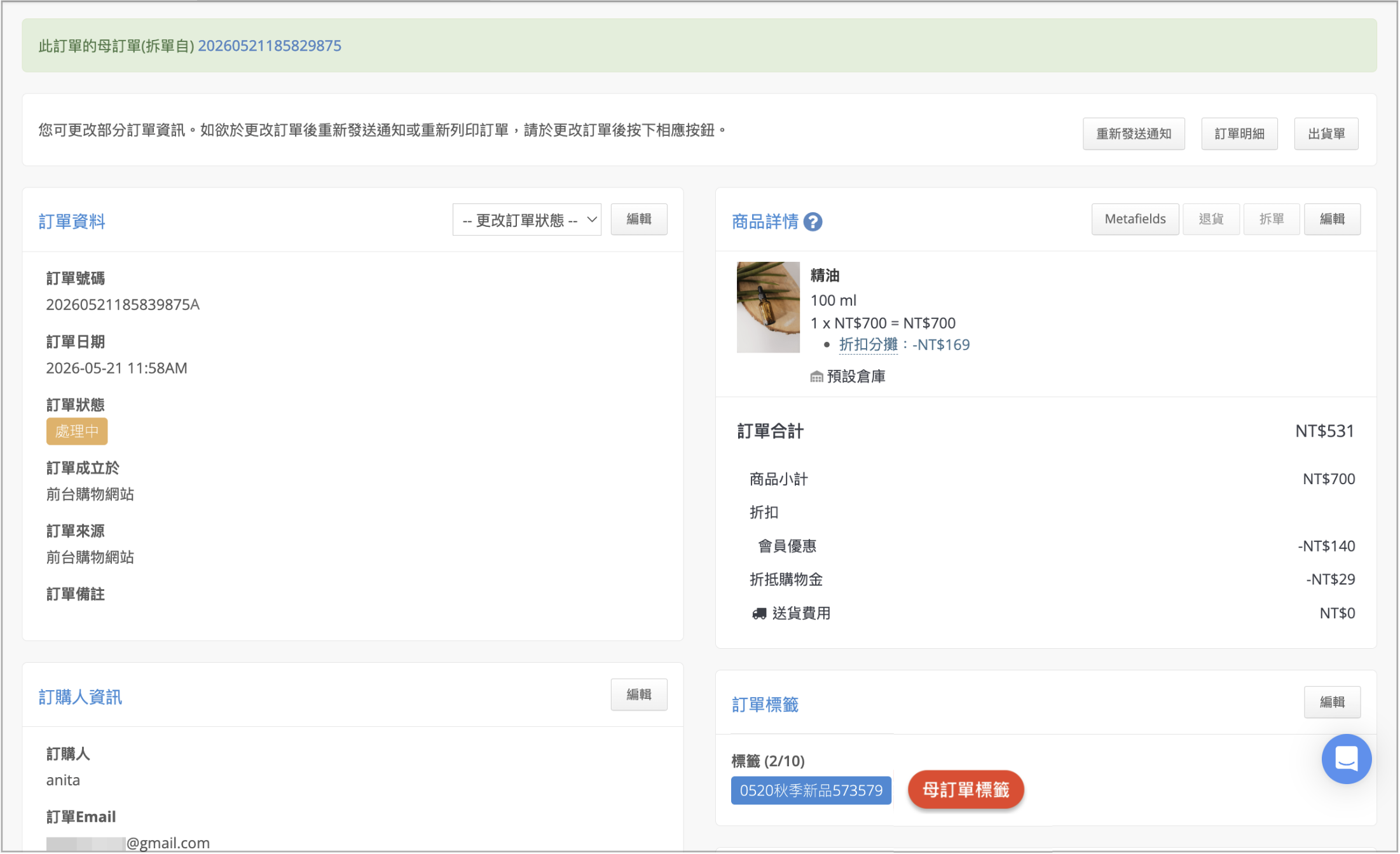Click the 送貨費用 NT$0 amount
The width and height of the screenshot is (1400, 854).
tap(1337, 614)
